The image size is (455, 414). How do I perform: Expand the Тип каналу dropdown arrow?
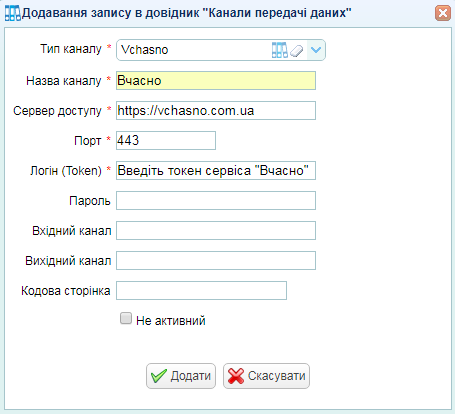pos(316,50)
